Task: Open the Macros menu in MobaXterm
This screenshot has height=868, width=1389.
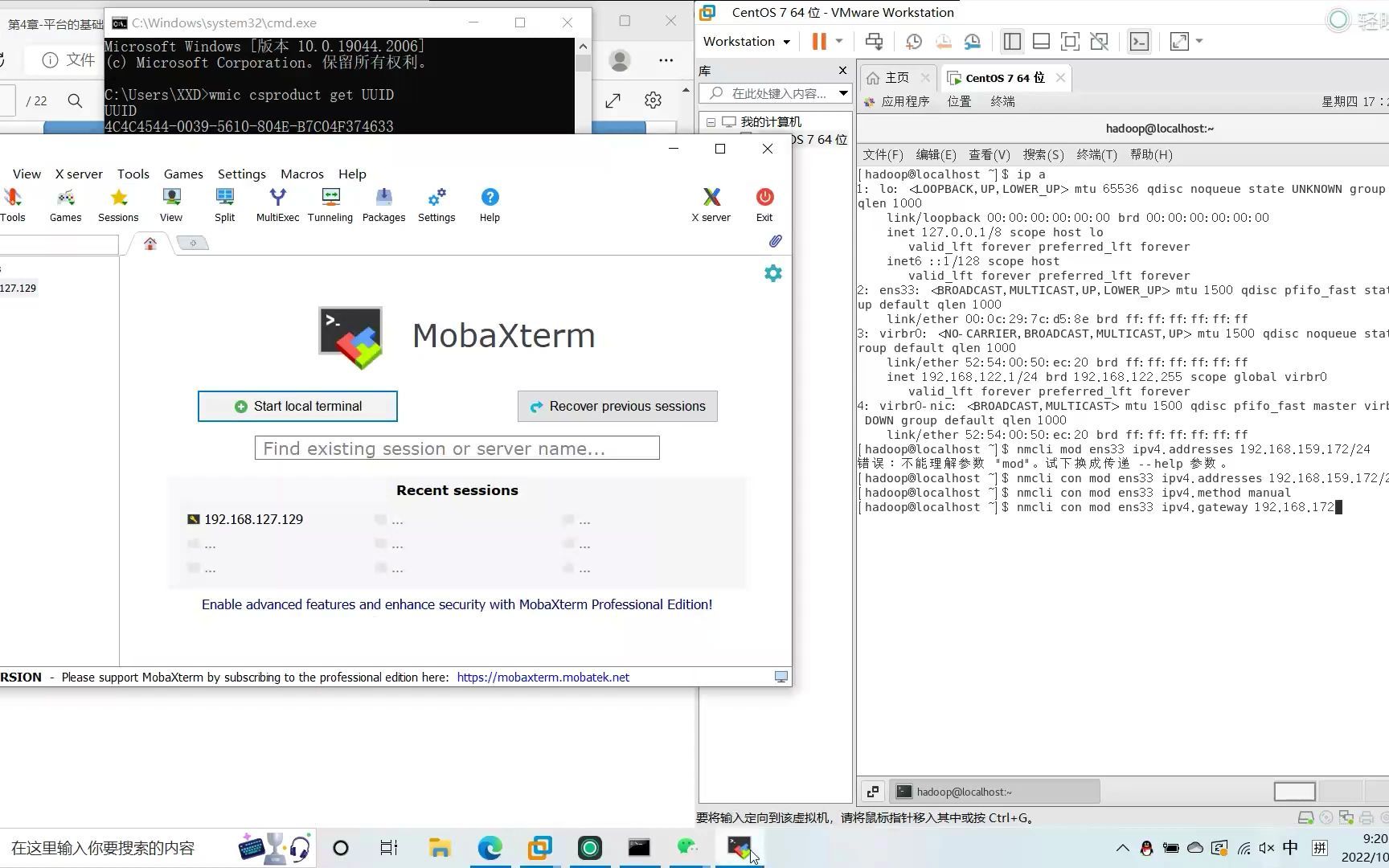Action: [302, 174]
